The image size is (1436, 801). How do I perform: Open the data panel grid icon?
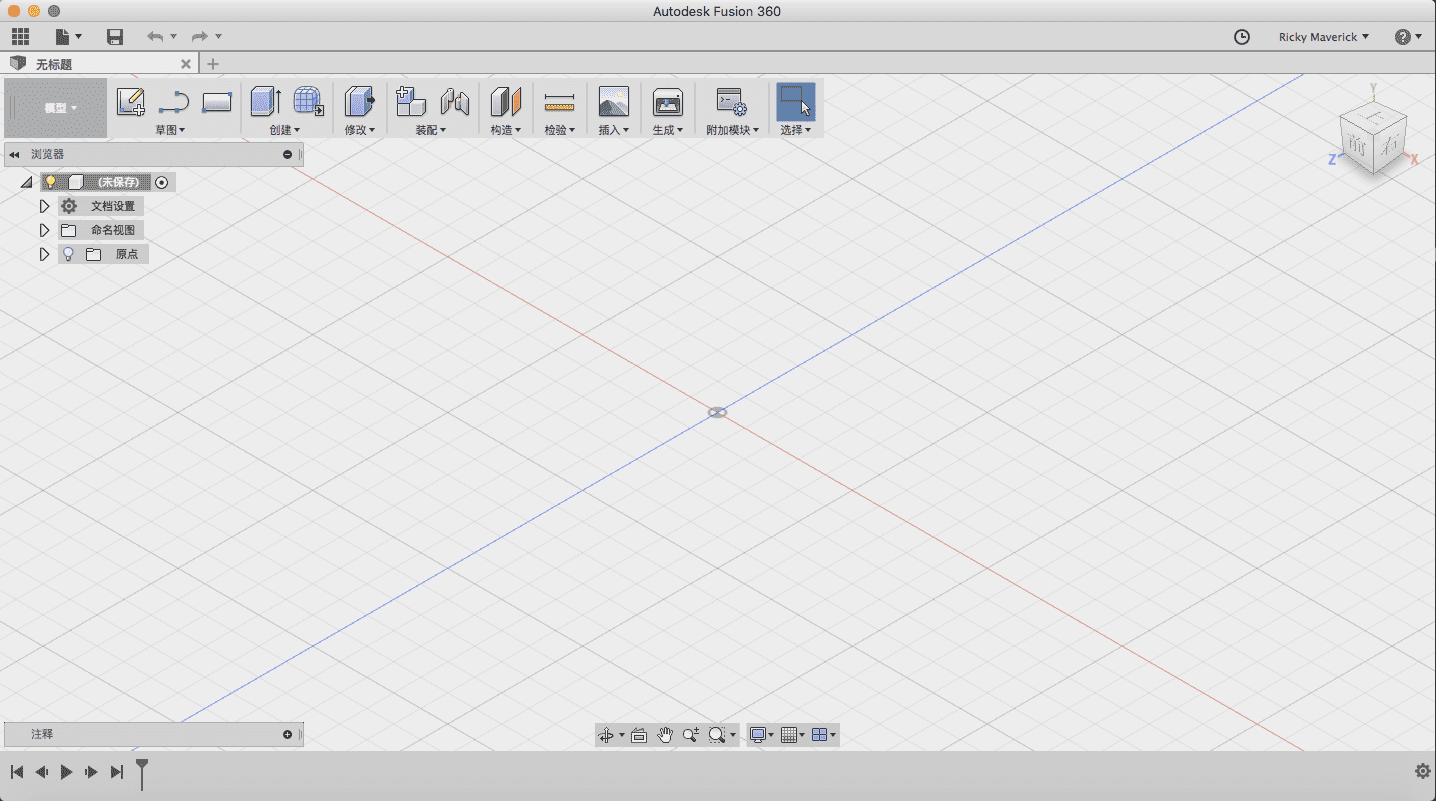[20, 37]
